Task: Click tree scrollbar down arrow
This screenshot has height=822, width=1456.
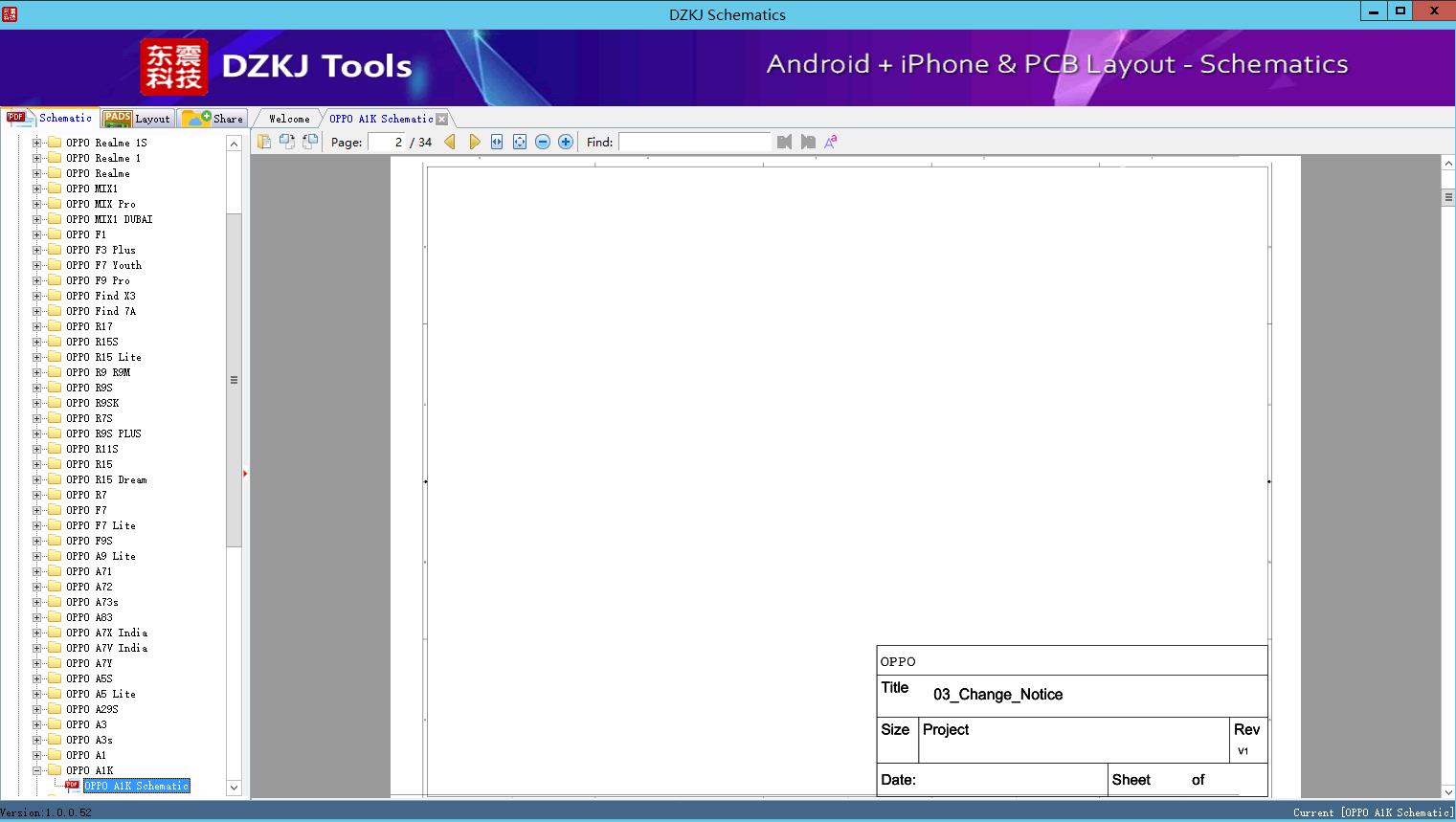Action: [x=234, y=788]
